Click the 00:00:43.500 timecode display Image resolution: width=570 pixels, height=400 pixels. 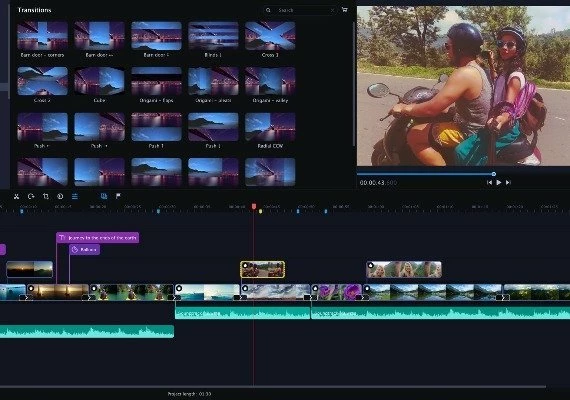(378, 183)
